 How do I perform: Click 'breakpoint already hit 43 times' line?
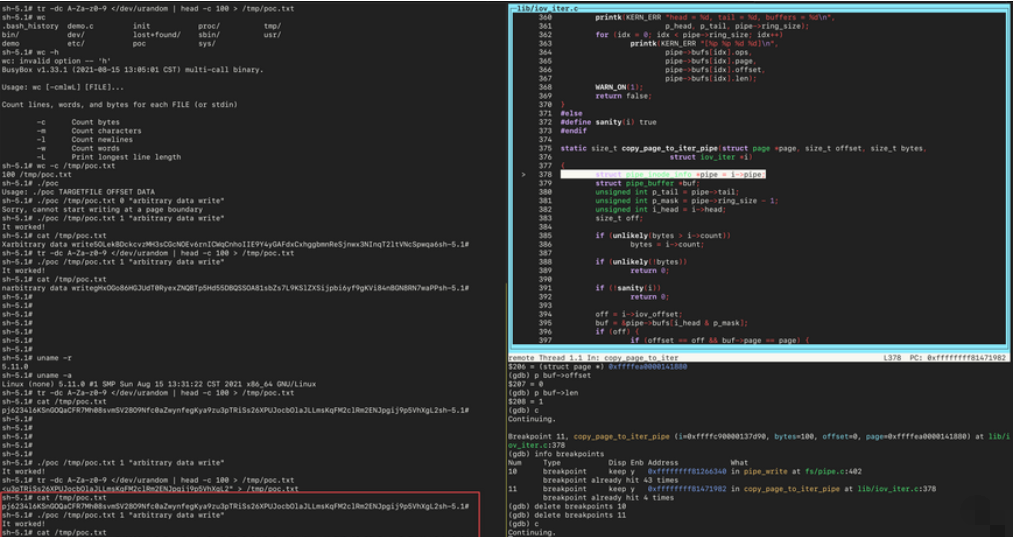coord(611,480)
